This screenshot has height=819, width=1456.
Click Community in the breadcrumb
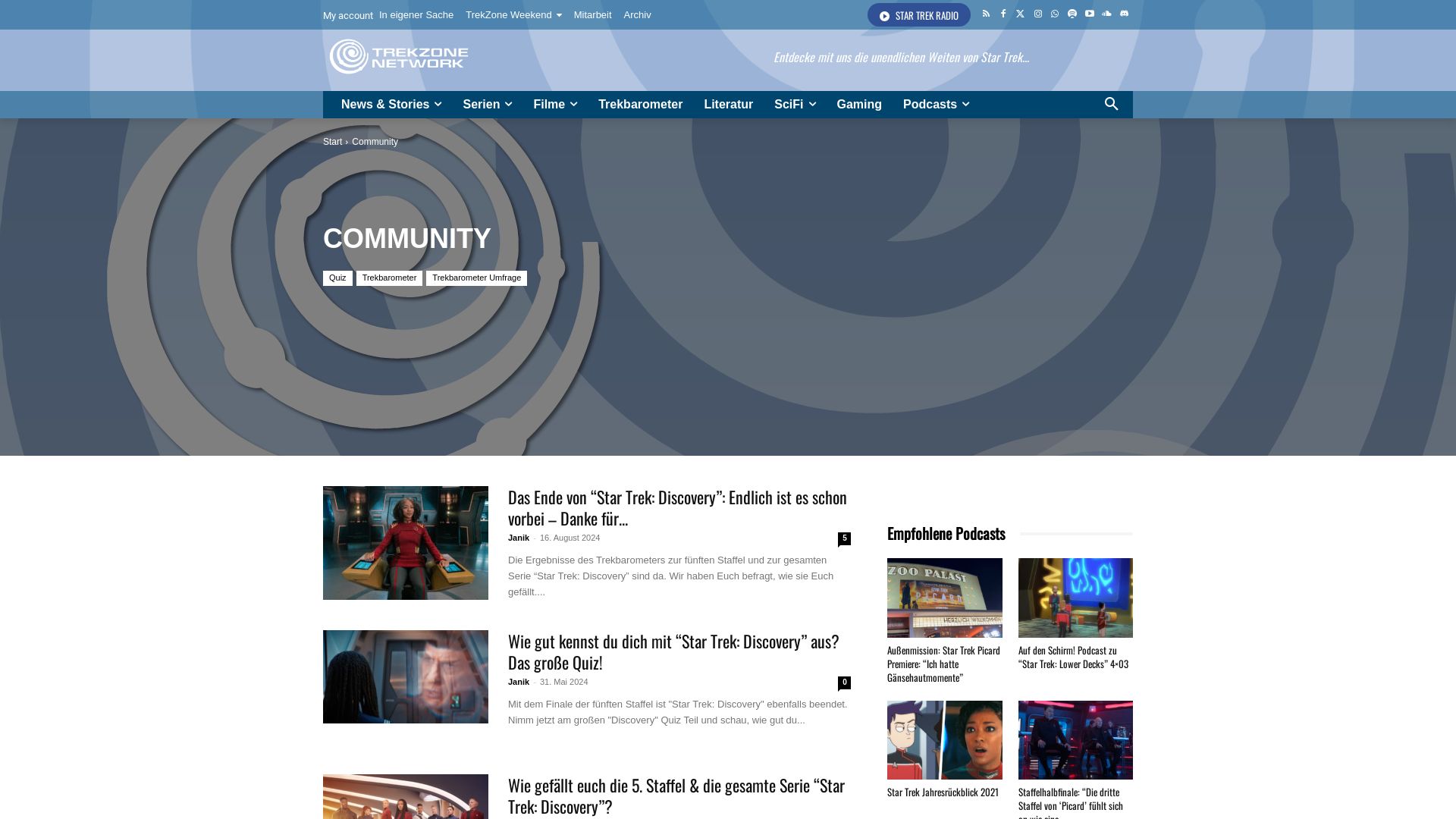(375, 142)
